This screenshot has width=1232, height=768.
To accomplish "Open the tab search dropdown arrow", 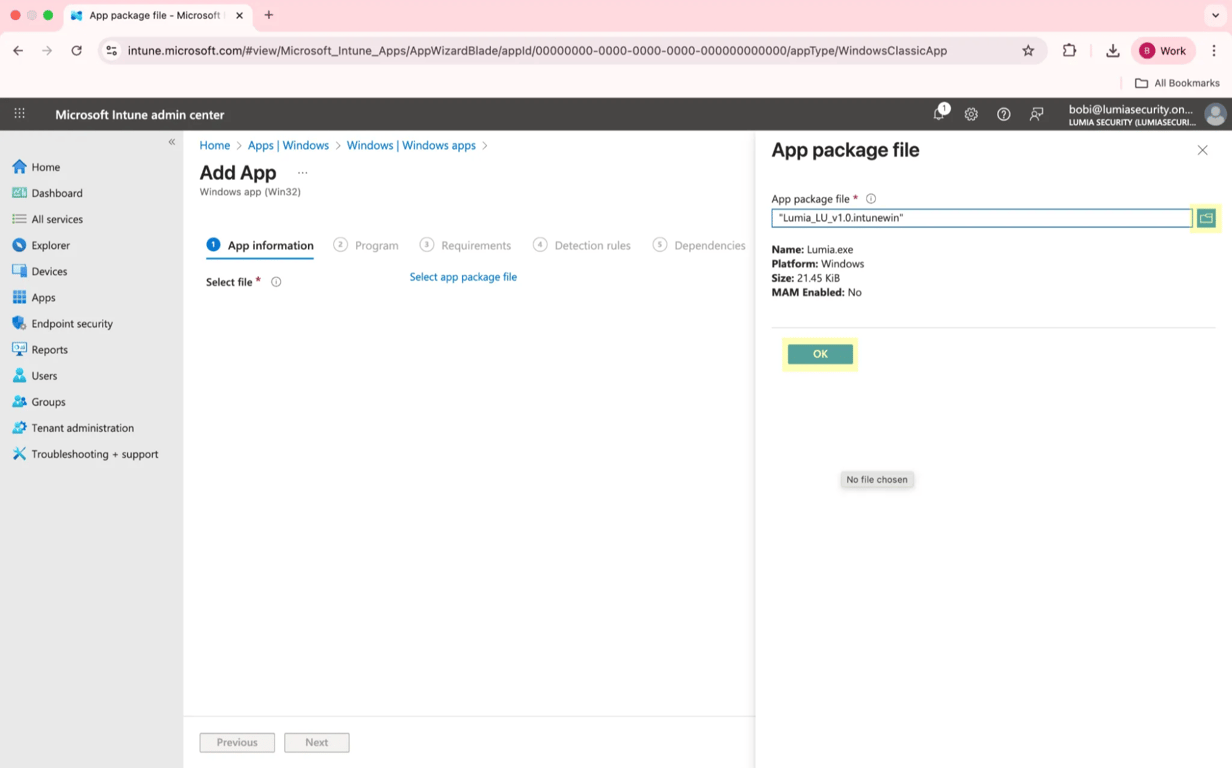I will pyautogui.click(x=1215, y=15).
